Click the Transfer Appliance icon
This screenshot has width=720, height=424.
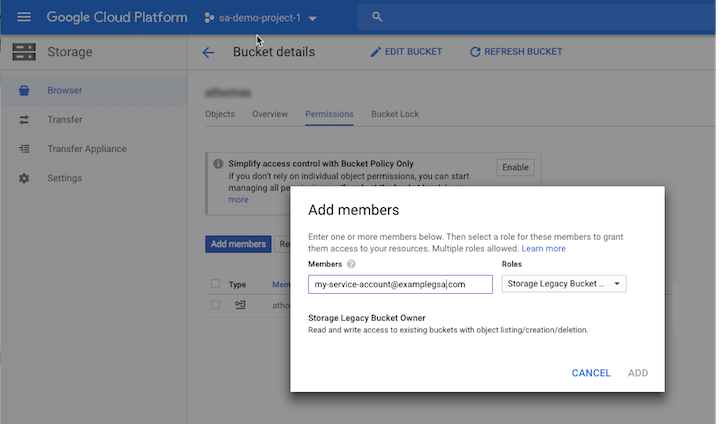coord(24,149)
